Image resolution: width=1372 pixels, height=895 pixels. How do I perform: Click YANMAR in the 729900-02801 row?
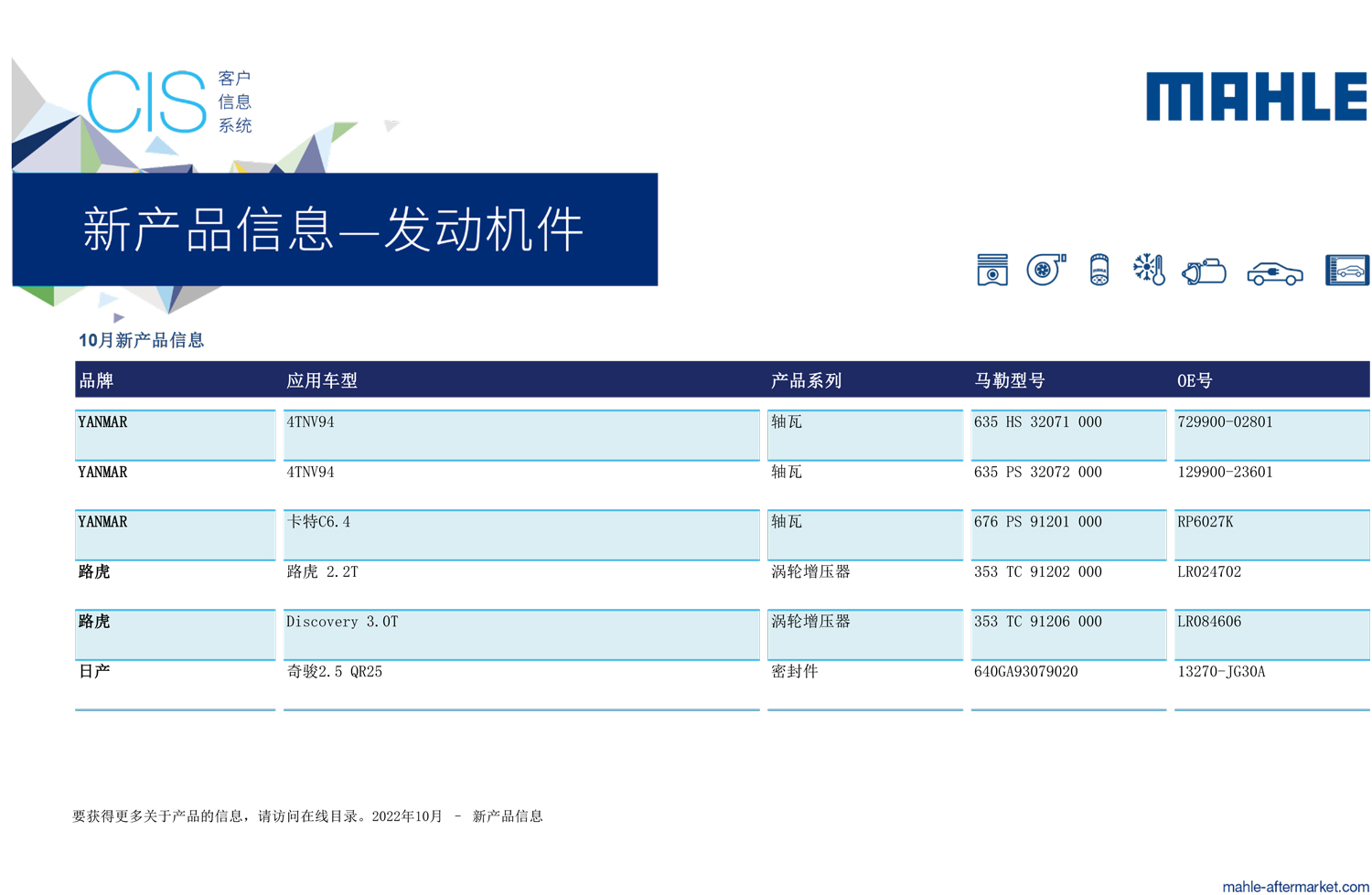(x=102, y=422)
